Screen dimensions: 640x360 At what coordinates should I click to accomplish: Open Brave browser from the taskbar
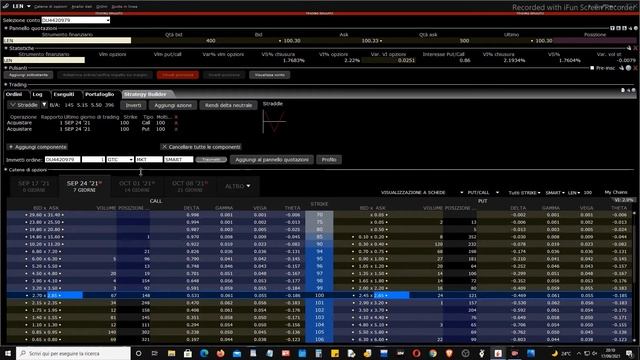pos(449,353)
